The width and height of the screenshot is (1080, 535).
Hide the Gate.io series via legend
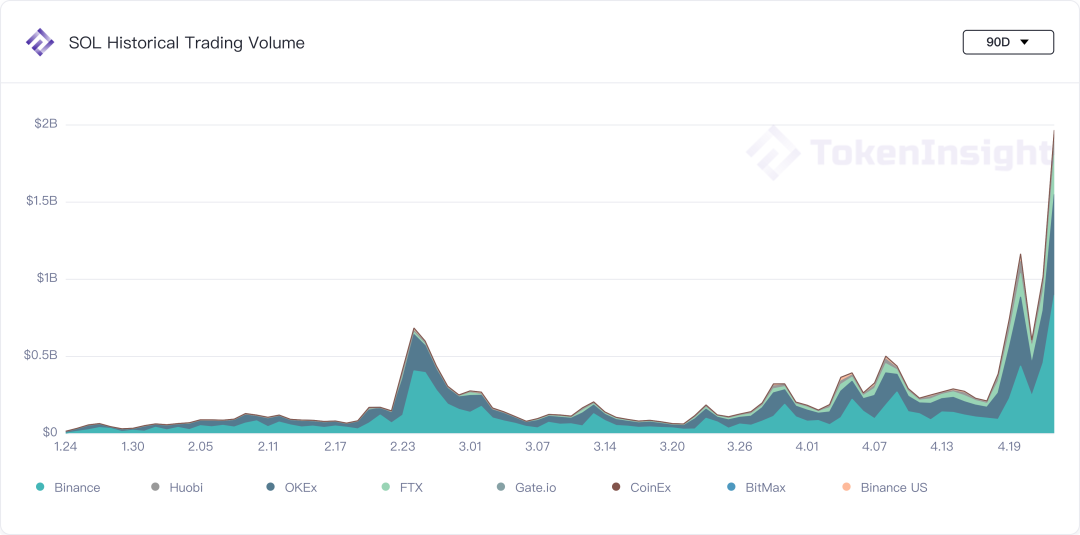pos(526,487)
